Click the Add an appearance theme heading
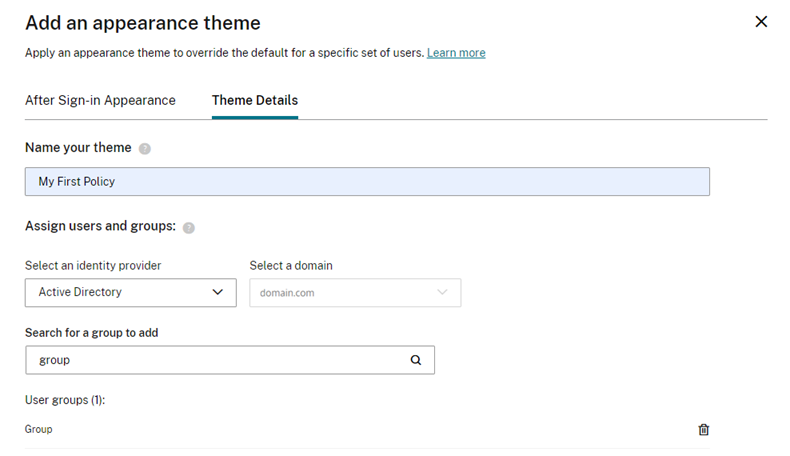Screen dimensions: 790x456 pos(143,22)
